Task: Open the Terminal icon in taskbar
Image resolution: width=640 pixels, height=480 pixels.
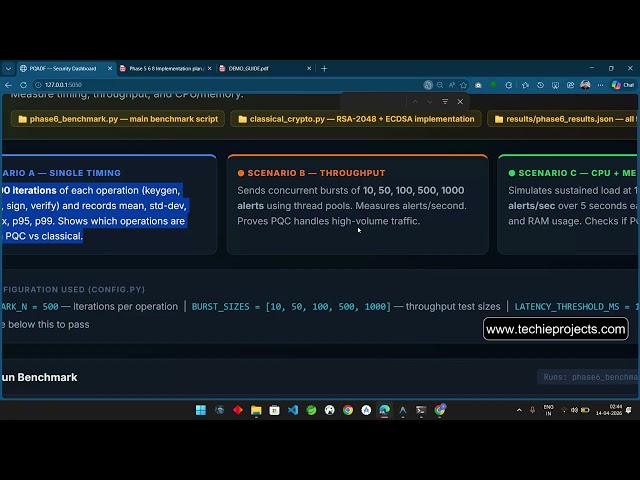Action: click(421, 410)
